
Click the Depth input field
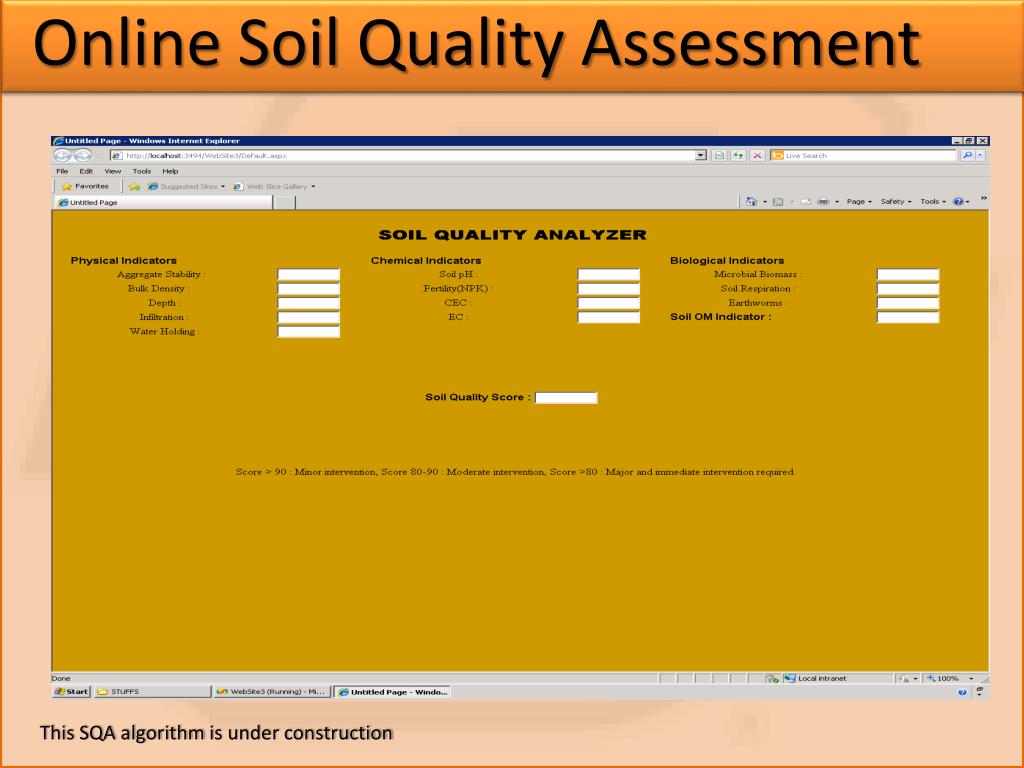tap(309, 303)
